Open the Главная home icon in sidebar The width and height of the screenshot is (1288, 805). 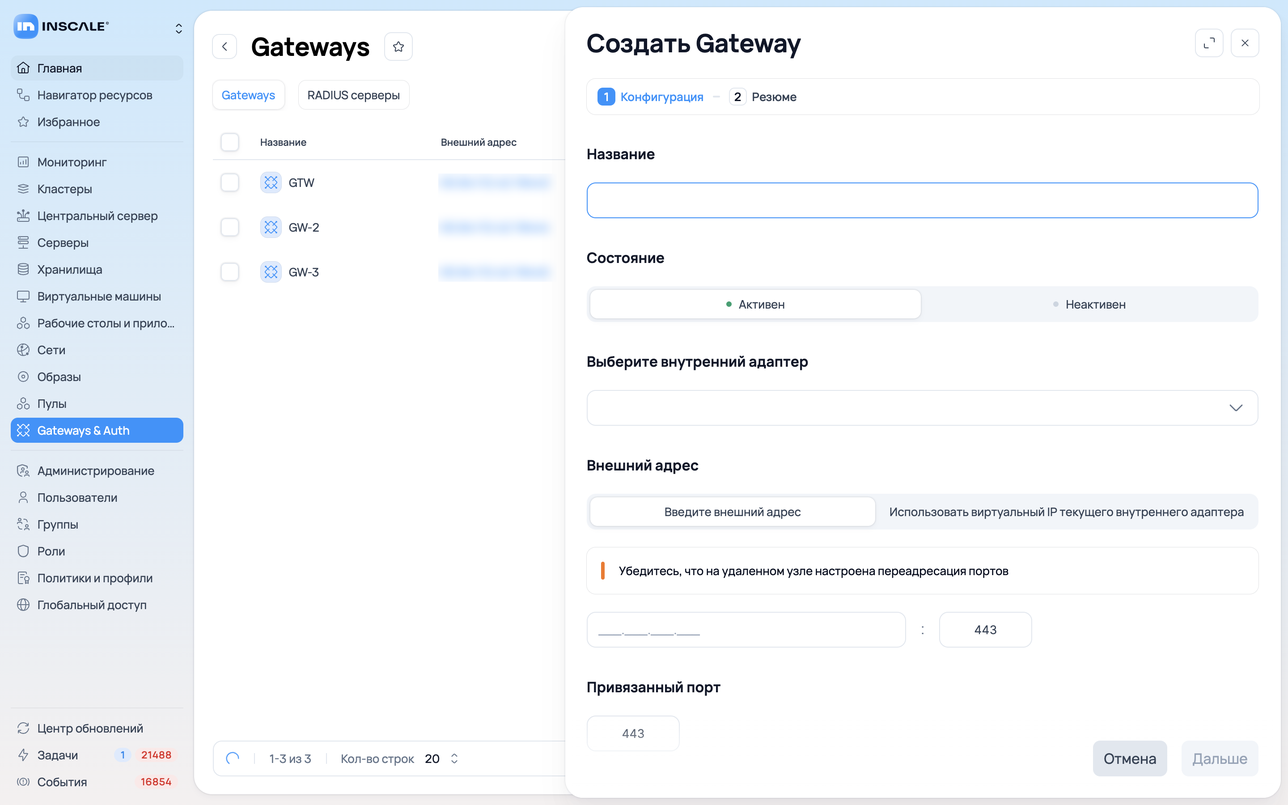(24, 68)
